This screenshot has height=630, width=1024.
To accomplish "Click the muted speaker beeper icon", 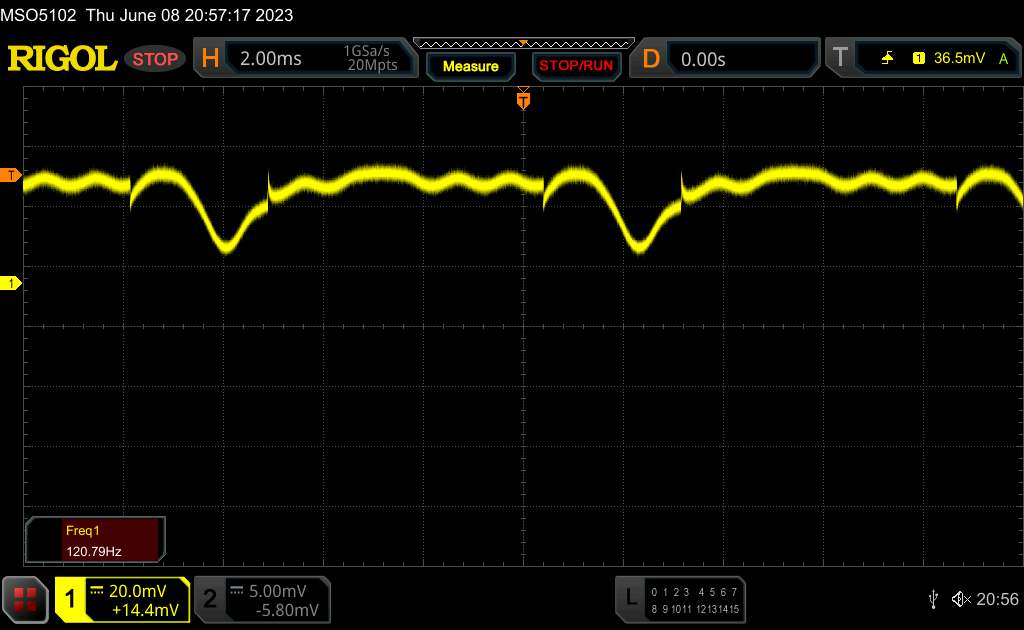I will pyautogui.click(x=960, y=599).
